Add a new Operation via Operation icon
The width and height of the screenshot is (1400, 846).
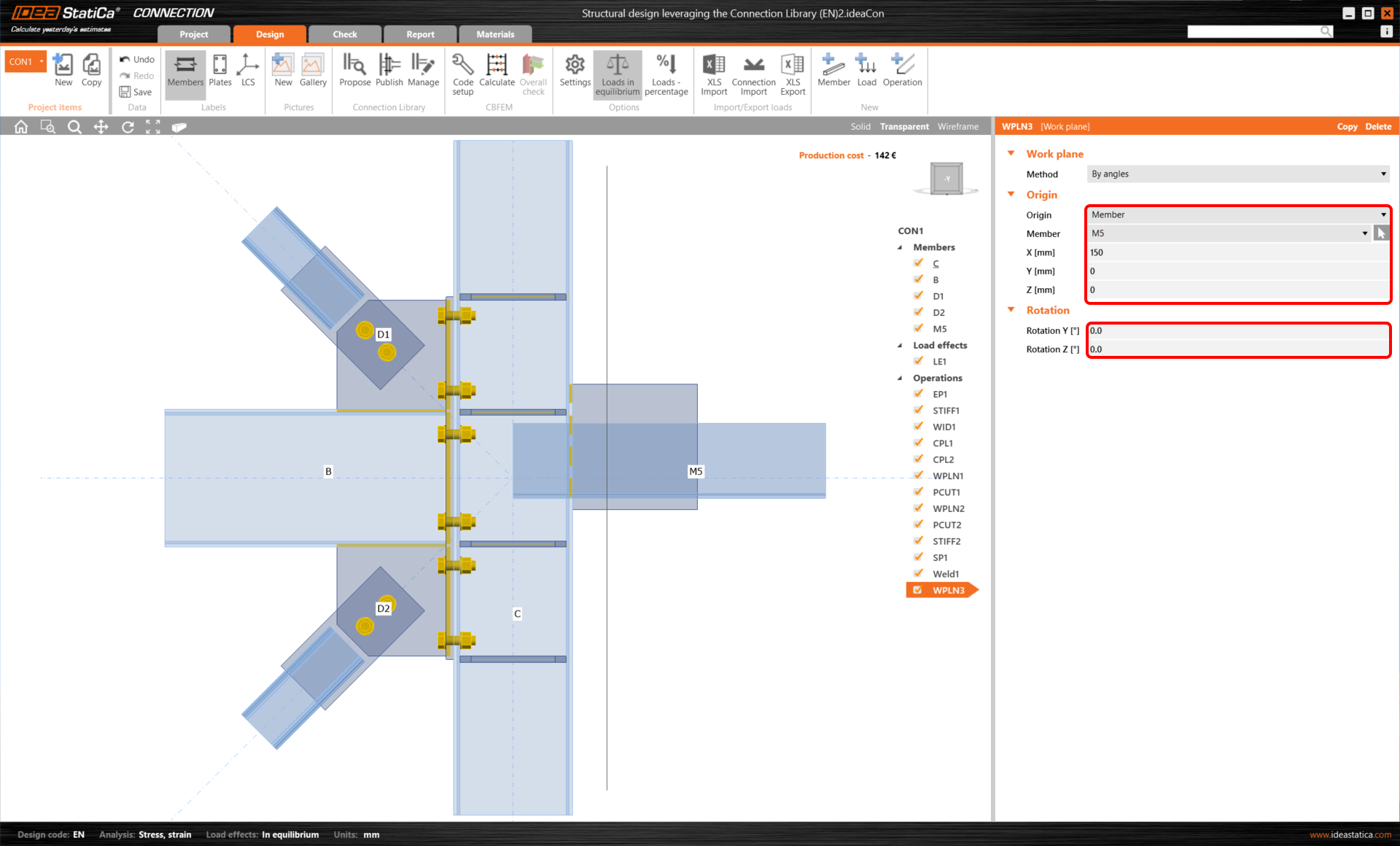pyautogui.click(x=902, y=73)
